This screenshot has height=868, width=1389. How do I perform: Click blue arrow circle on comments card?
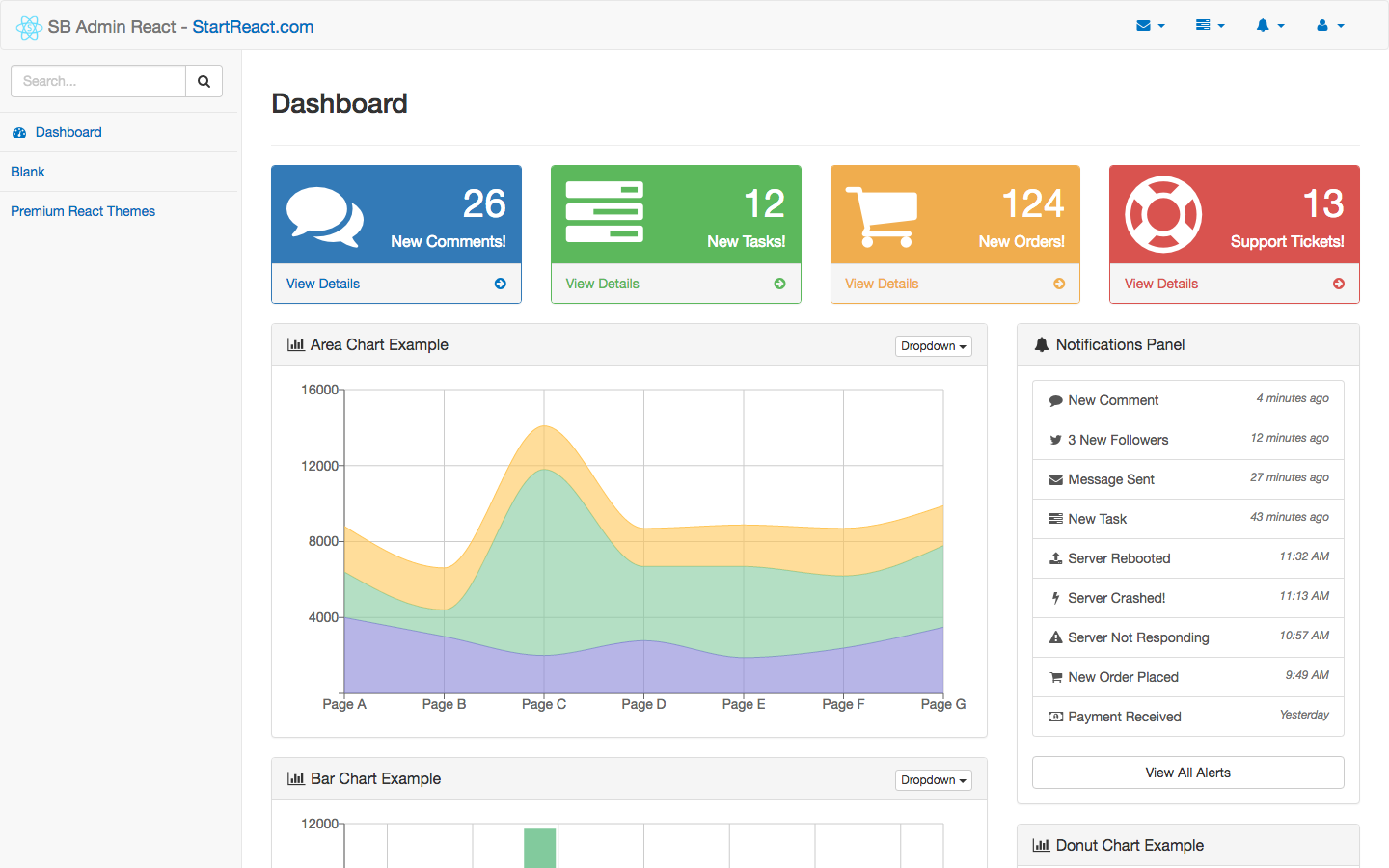coord(501,284)
